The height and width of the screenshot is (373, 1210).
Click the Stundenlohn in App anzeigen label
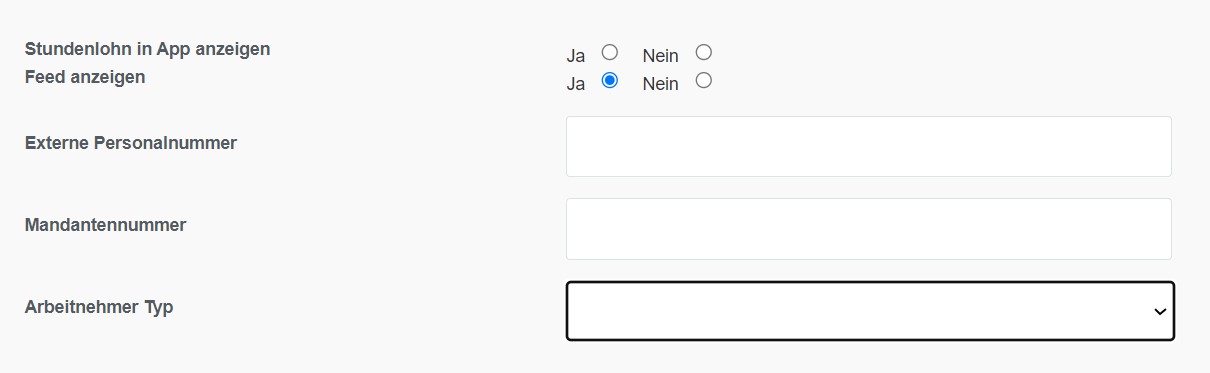click(147, 49)
